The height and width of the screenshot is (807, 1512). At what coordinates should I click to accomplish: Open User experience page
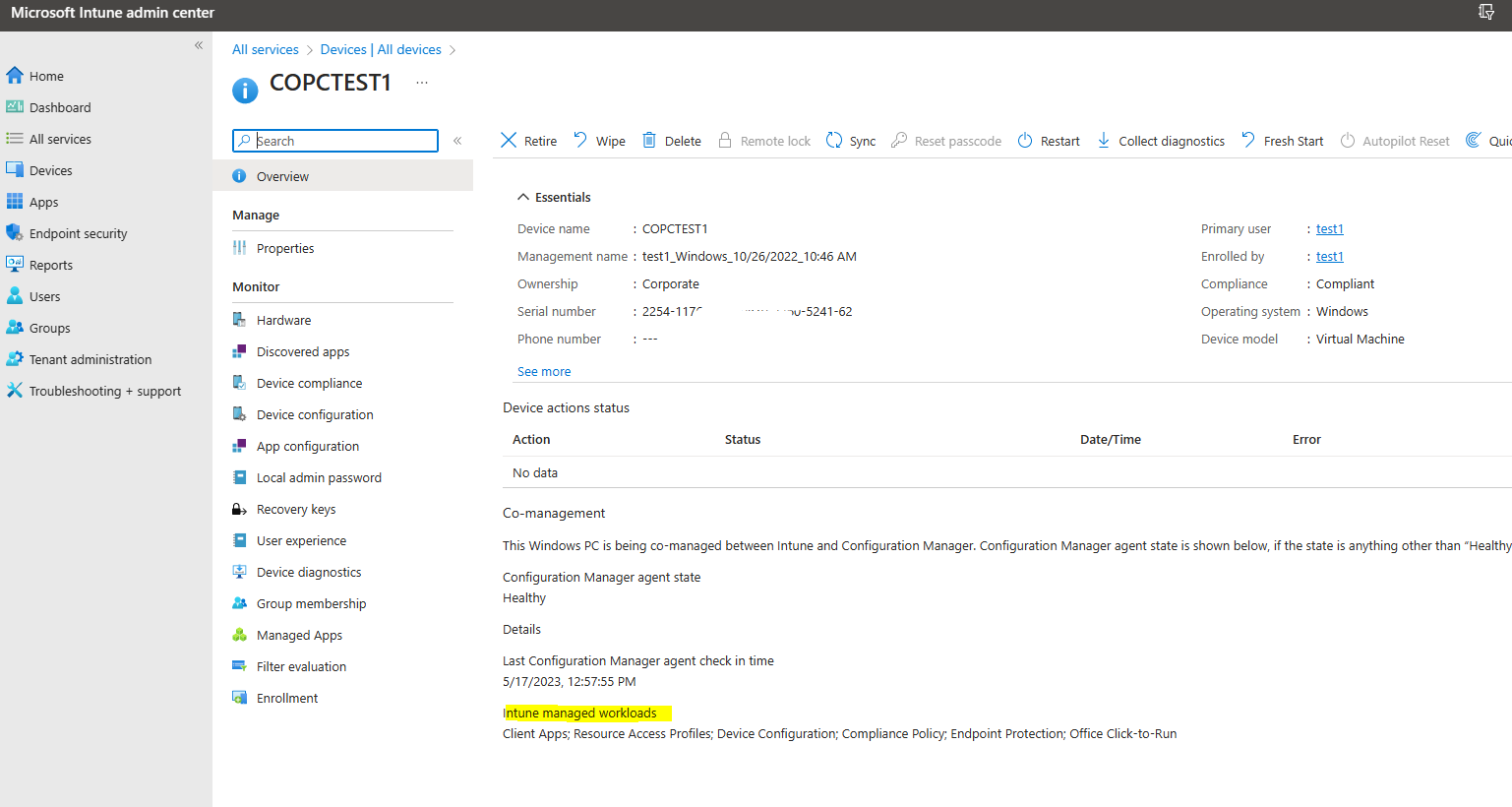pos(301,540)
